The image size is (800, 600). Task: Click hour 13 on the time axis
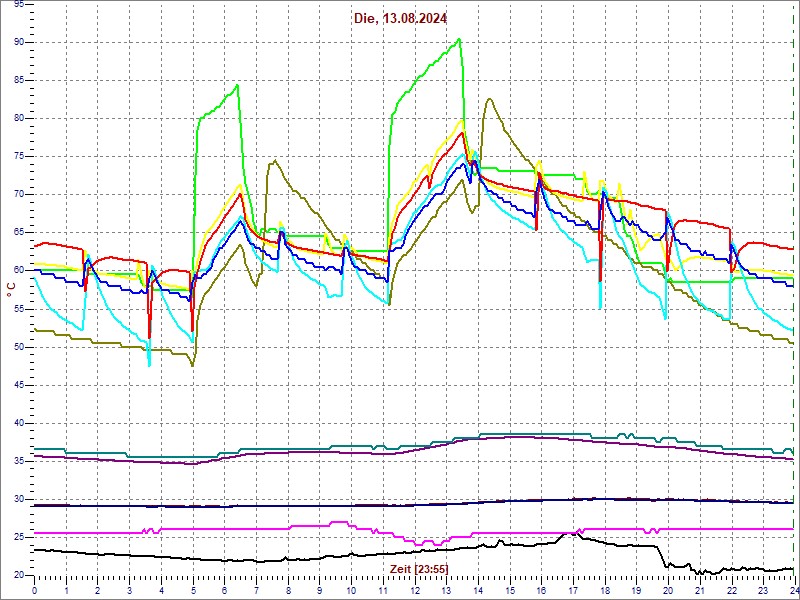click(446, 590)
